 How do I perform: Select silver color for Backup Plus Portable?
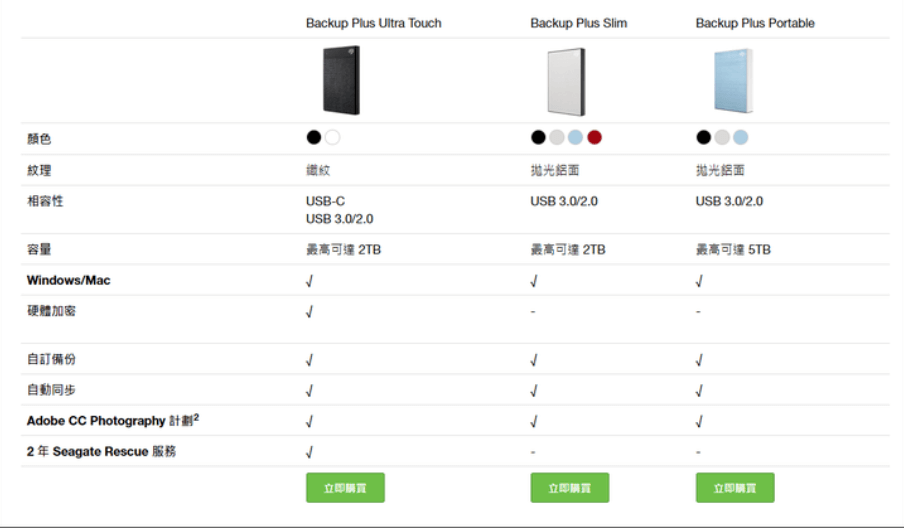tap(722, 138)
